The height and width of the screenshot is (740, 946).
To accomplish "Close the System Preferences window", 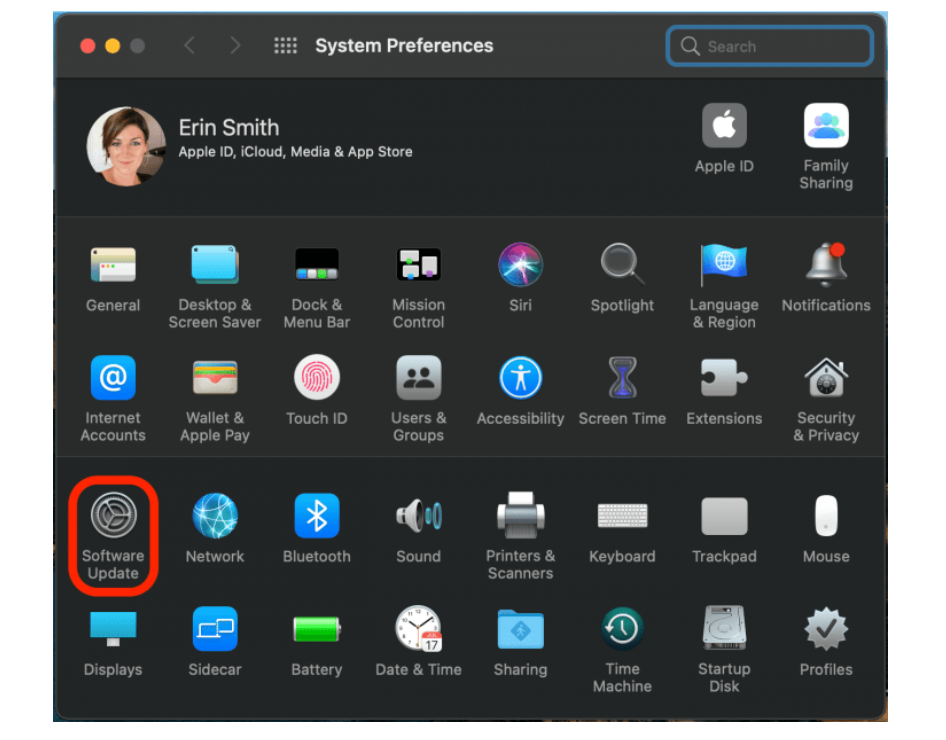I will 88,46.
